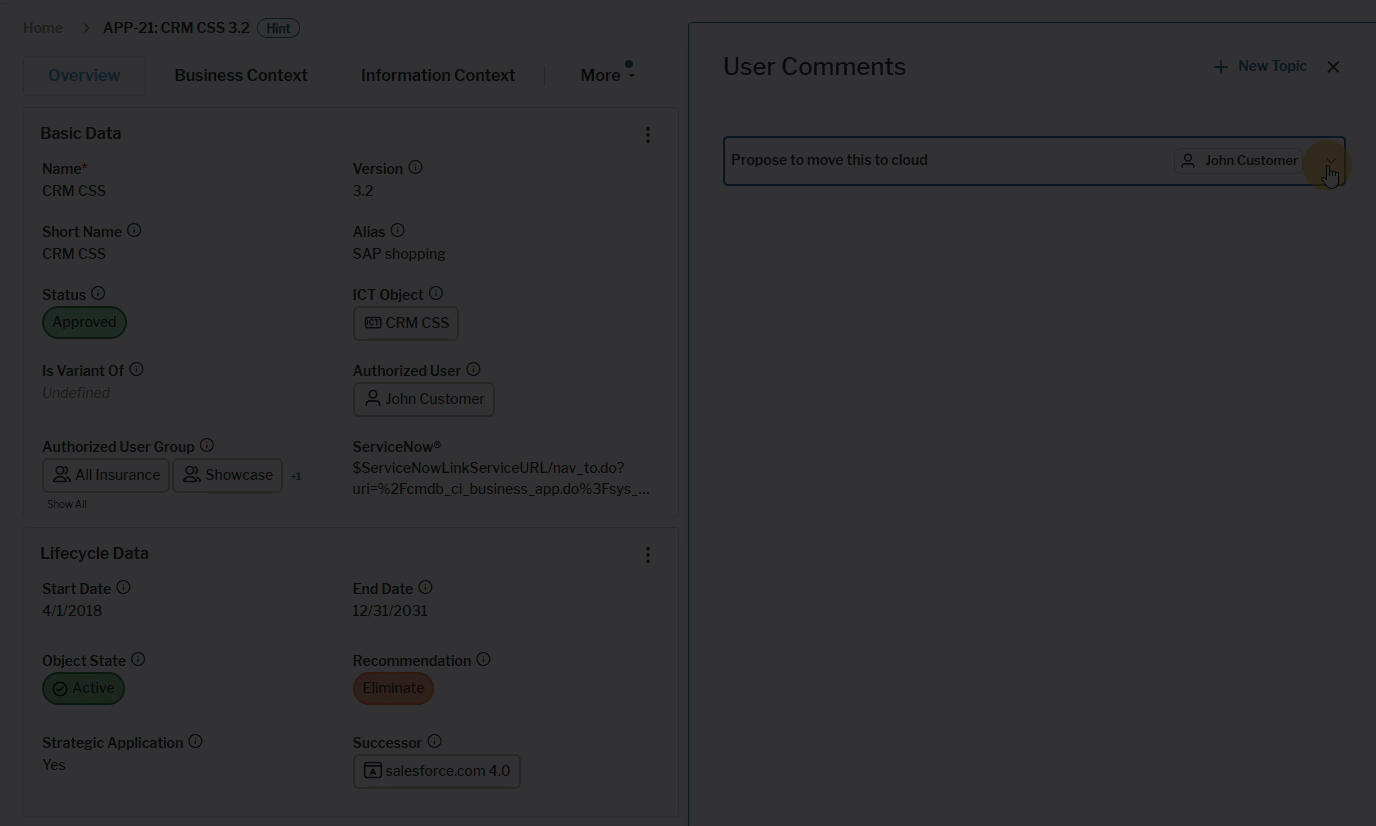Click the New Topic button

(1260, 66)
